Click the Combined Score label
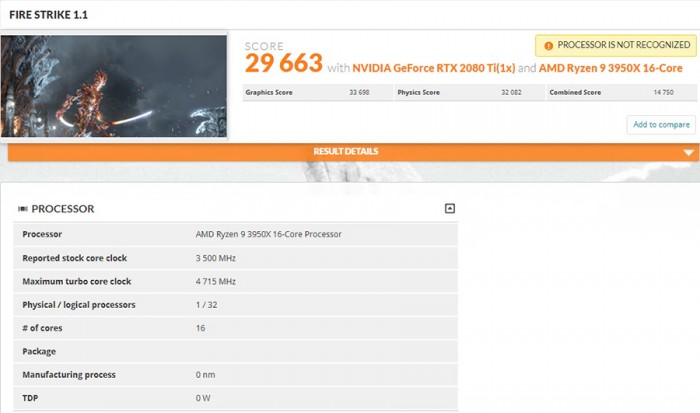The width and height of the screenshot is (700, 413). [x=575, y=92]
